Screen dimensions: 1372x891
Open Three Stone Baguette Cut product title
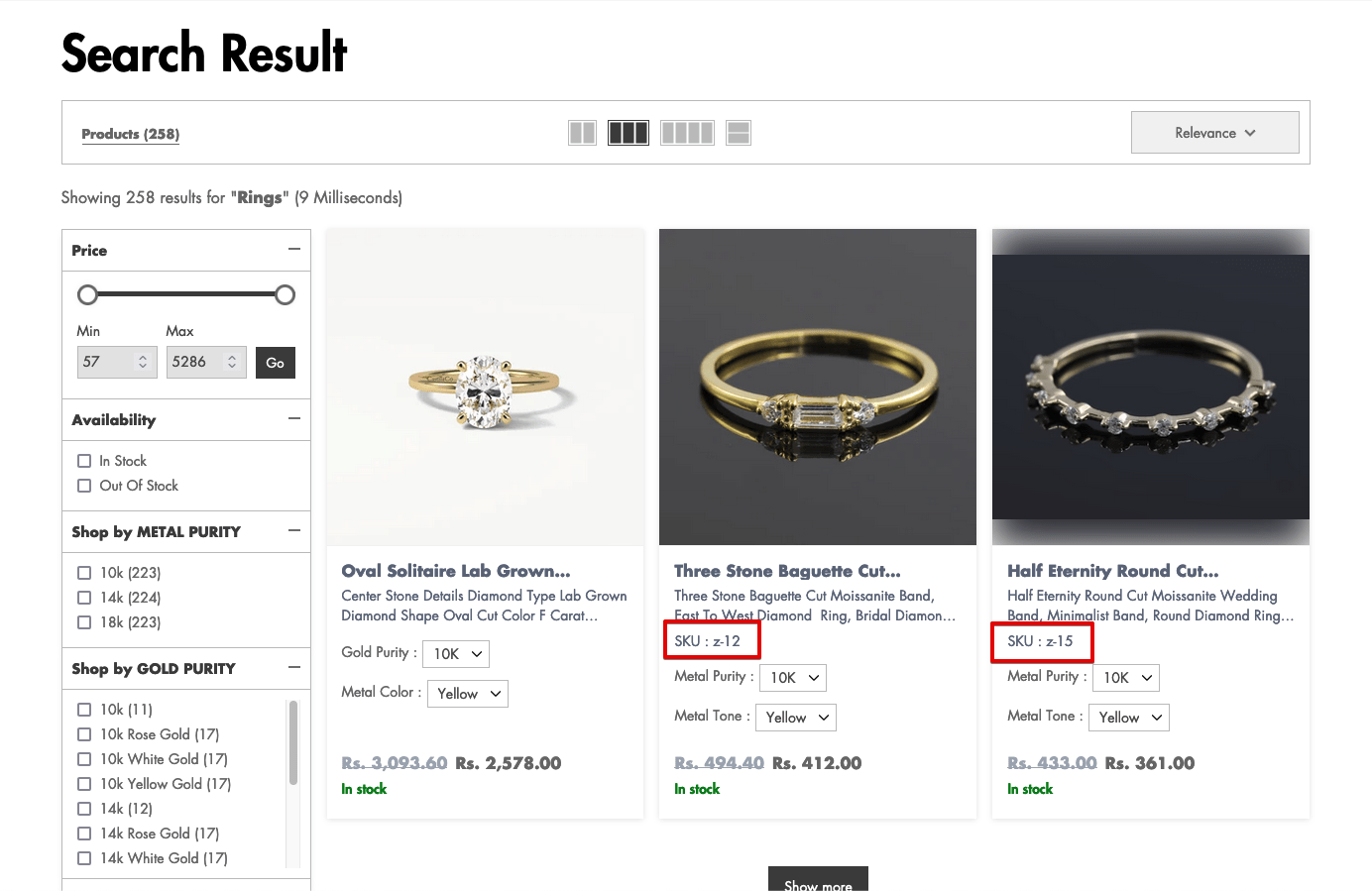787,571
